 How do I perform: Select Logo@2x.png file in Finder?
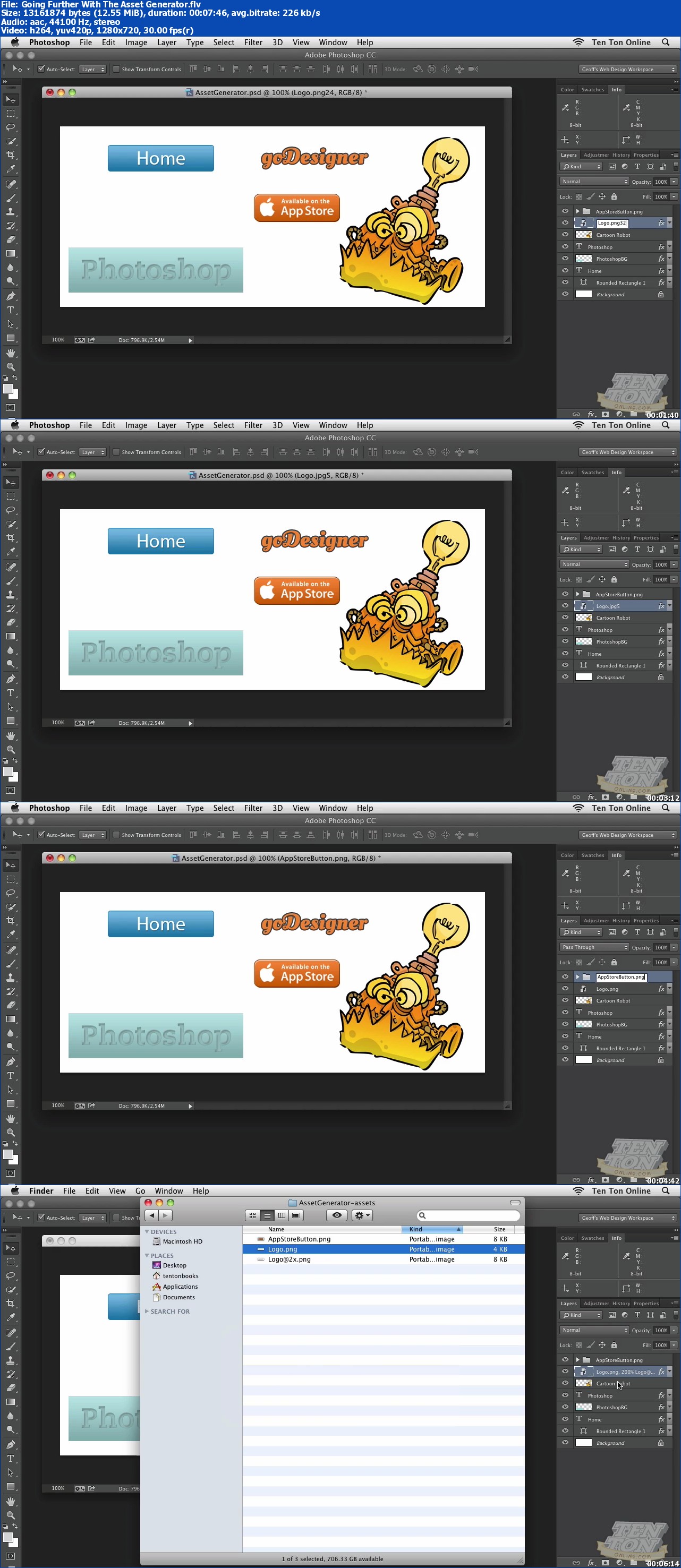coord(383,1259)
